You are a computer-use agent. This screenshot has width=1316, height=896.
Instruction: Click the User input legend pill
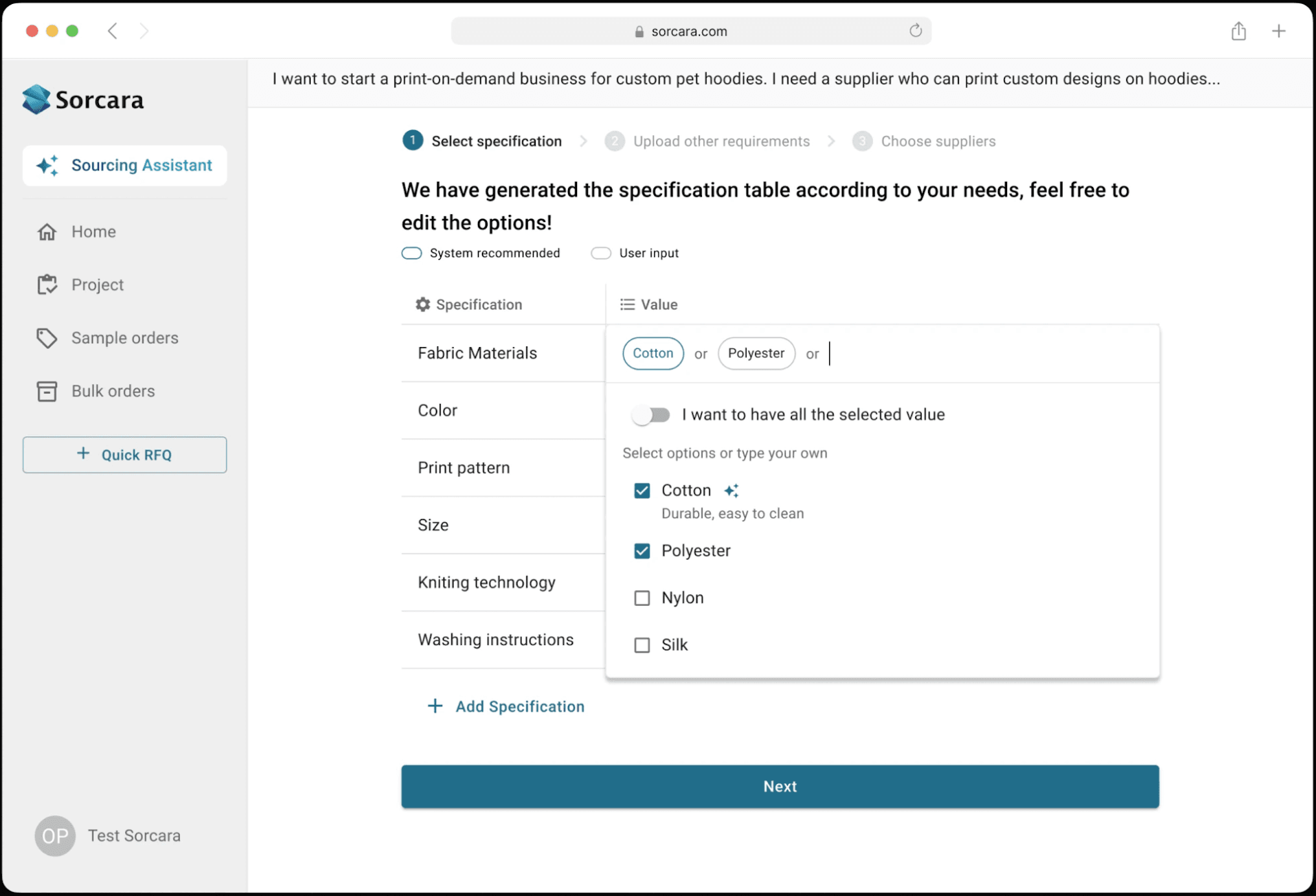[x=601, y=253]
